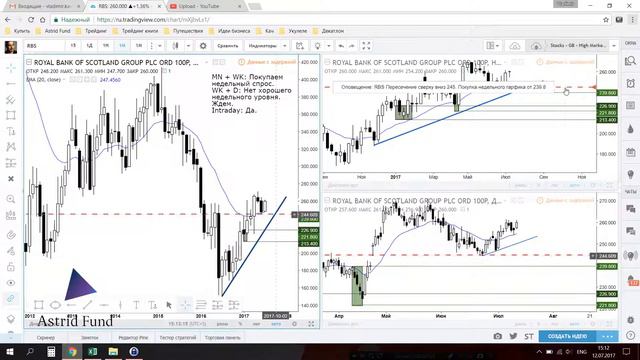This screenshot has width=640, height=360.
Task: Toggle lock all drawings in left sidebar
Action: click(11, 267)
